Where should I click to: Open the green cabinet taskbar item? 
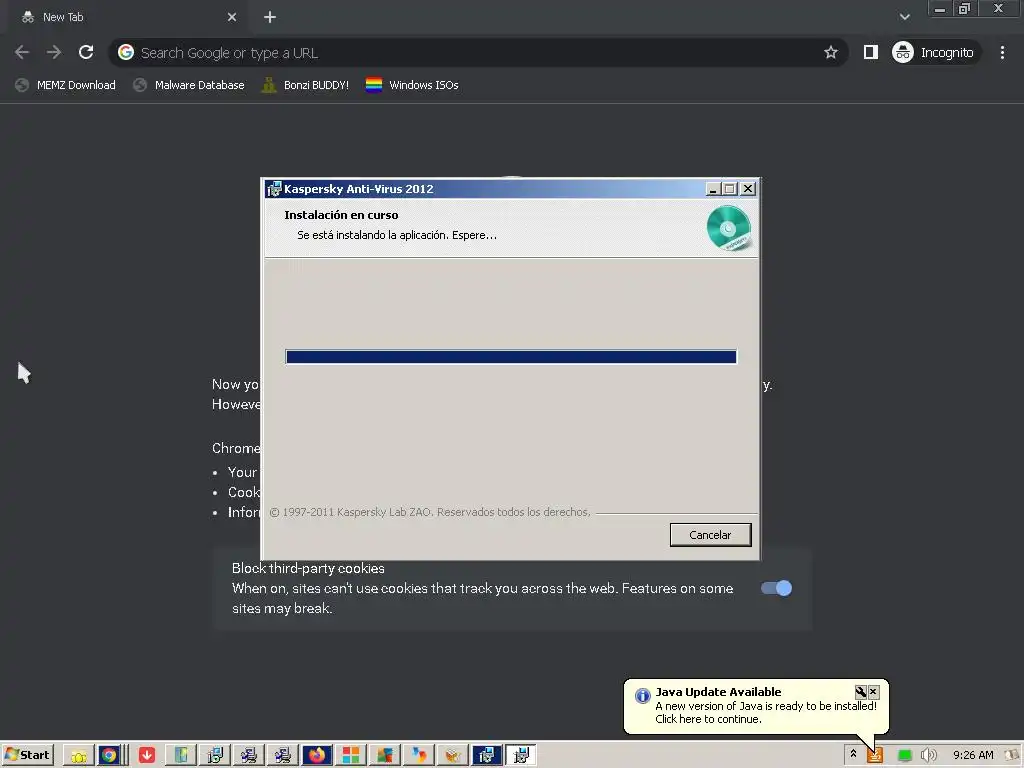(x=181, y=756)
